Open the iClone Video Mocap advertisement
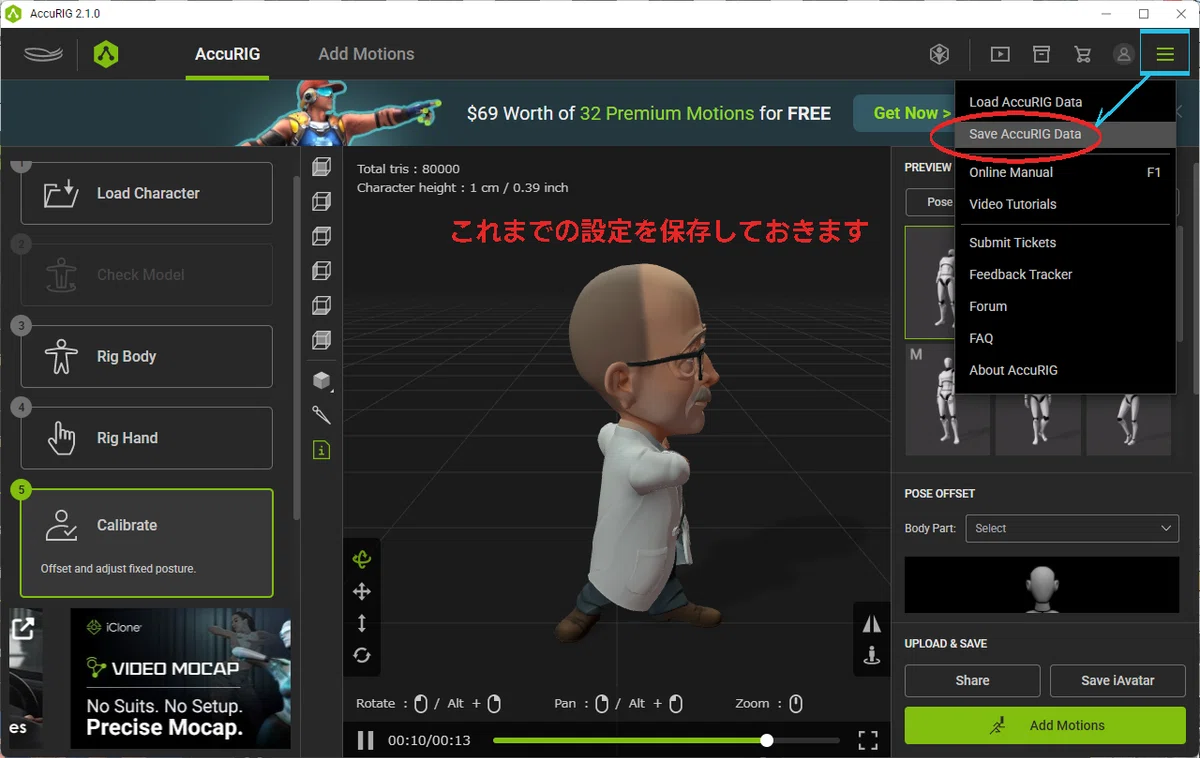Viewport: 1200px width, 758px height. [x=180, y=678]
